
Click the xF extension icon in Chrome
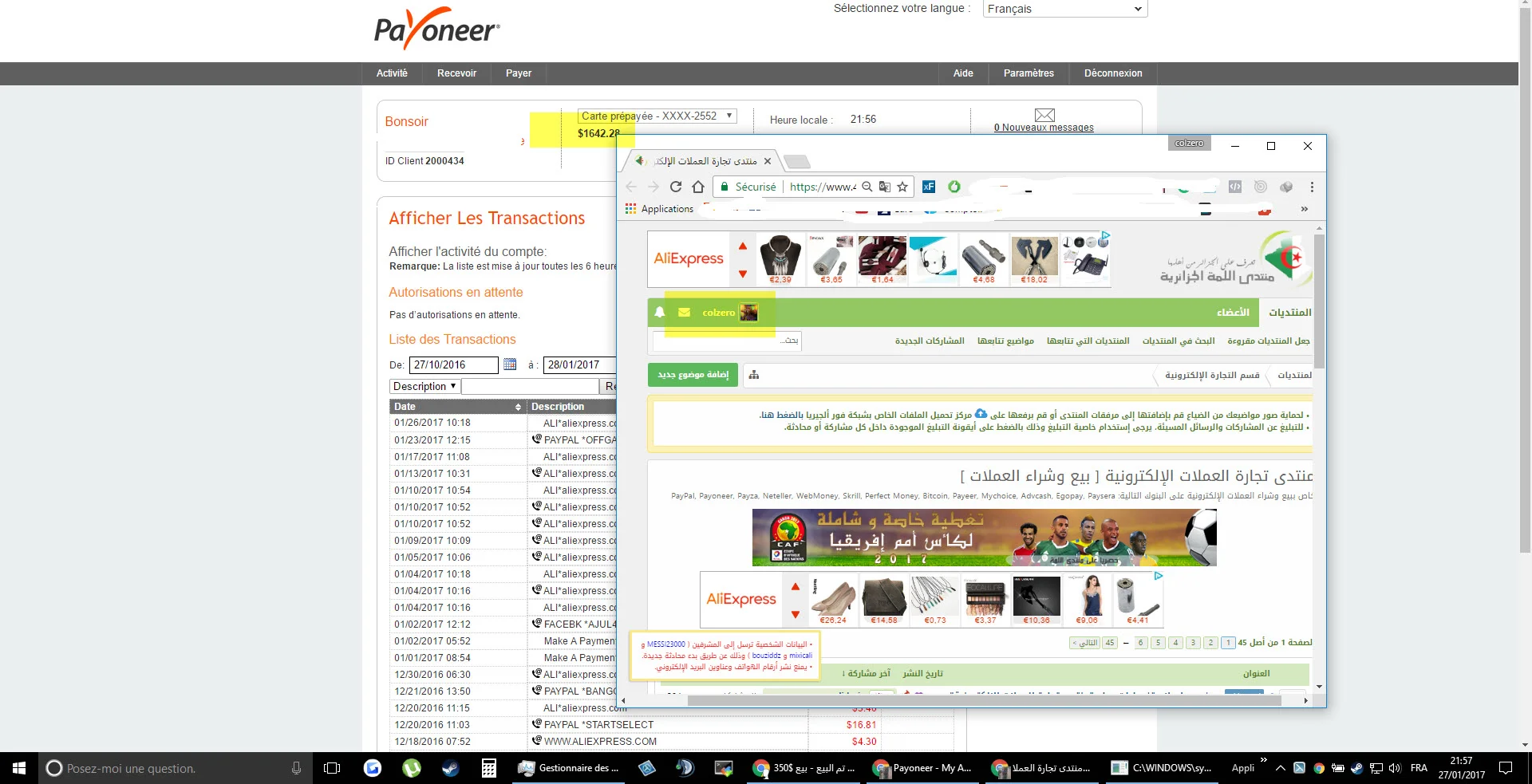tap(929, 187)
